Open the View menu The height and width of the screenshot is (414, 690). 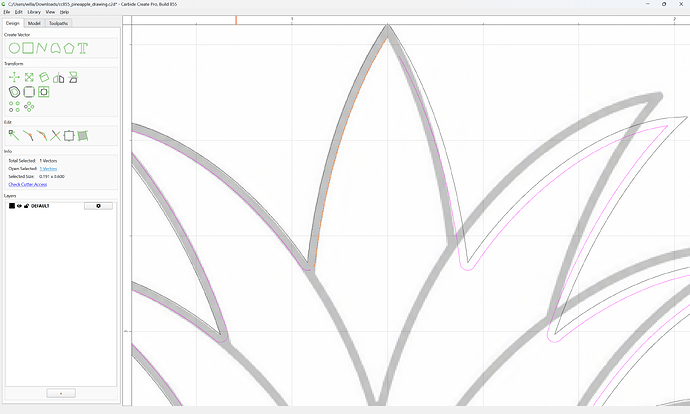pos(50,12)
